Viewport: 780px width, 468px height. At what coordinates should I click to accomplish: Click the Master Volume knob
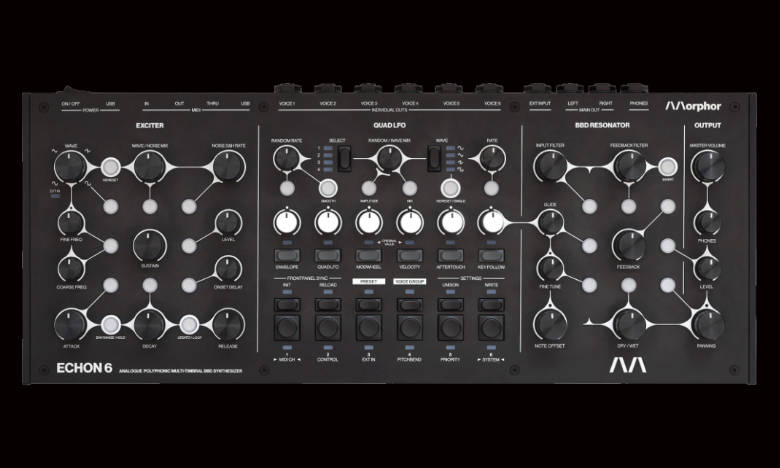tap(708, 166)
